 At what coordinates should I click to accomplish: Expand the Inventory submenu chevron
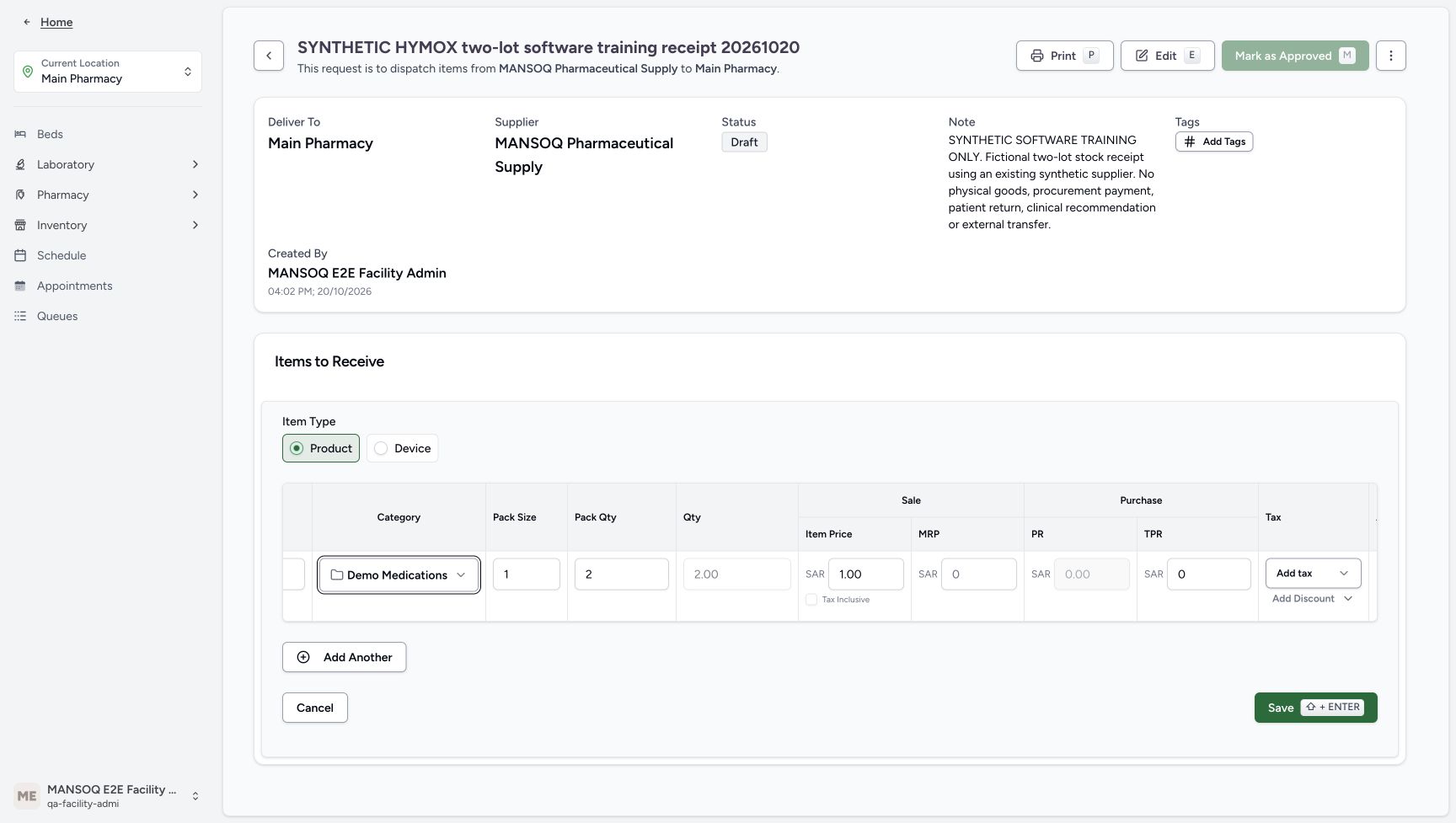[195, 225]
